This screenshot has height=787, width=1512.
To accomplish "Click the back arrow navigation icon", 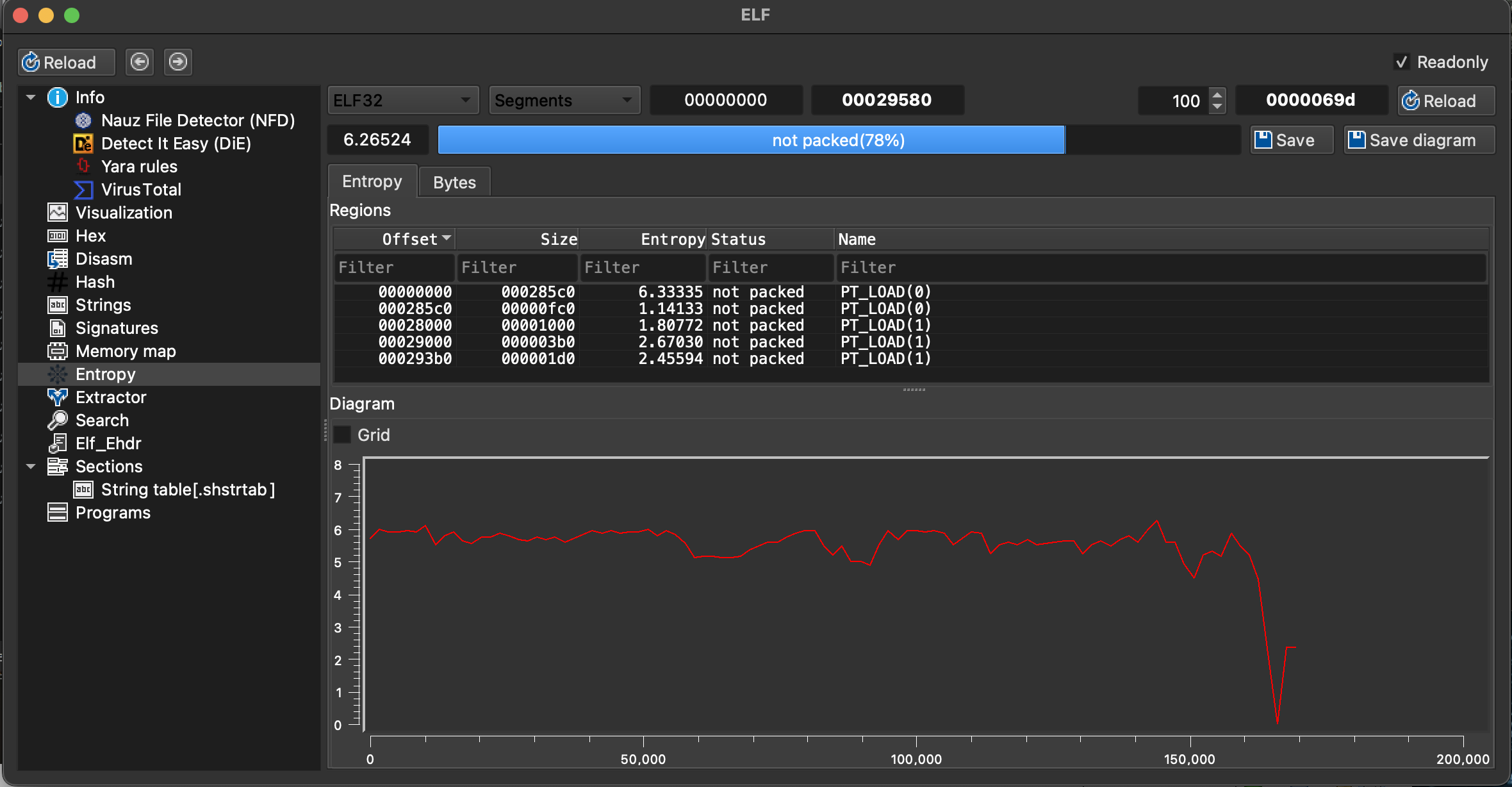I will point(140,62).
